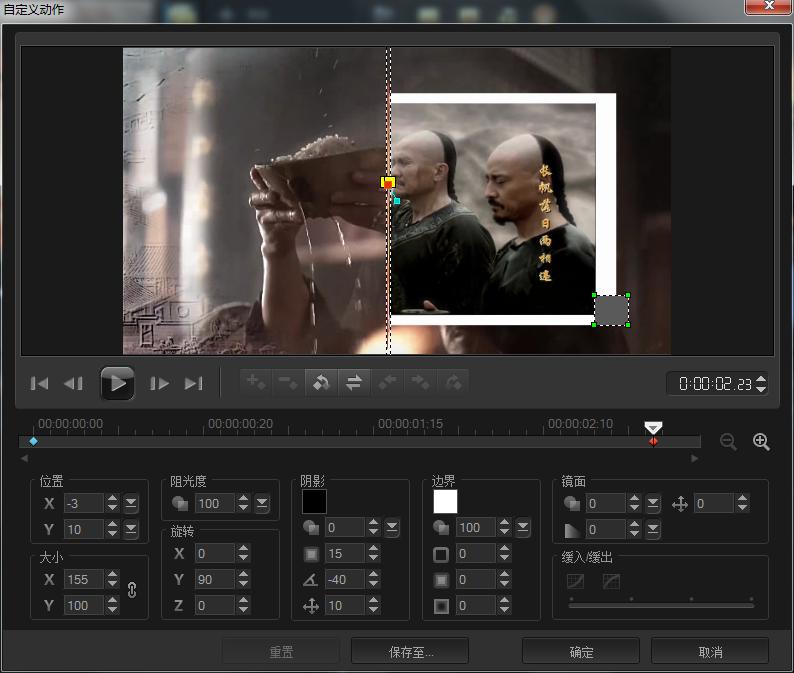This screenshot has height=673, width=794.
Task: Toggle the ease in option
Action: tap(575, 581)
